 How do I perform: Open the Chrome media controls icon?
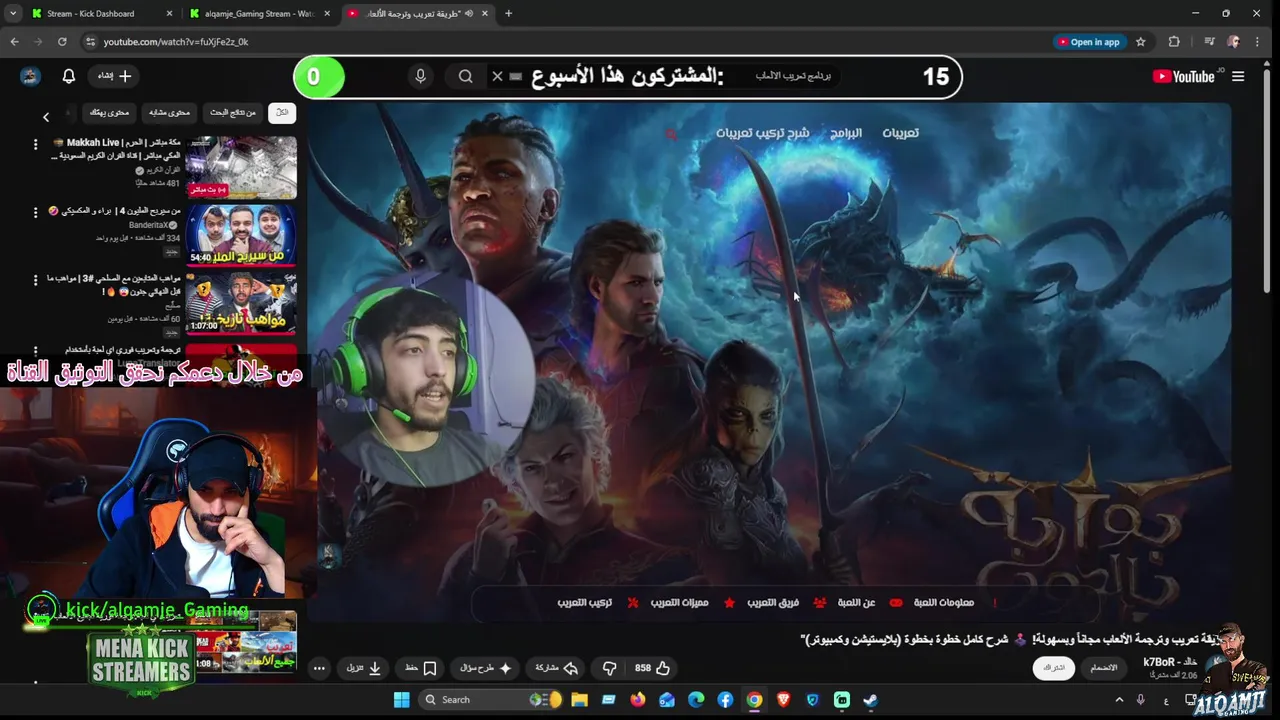1209,42
